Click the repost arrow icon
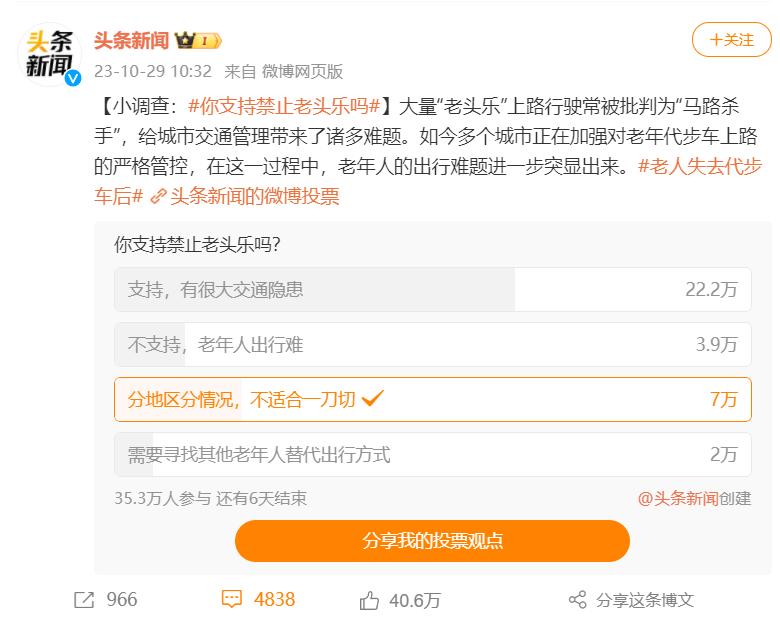This screenshot has height=618, width=780. pyautogui.click(x=84, y=599)
